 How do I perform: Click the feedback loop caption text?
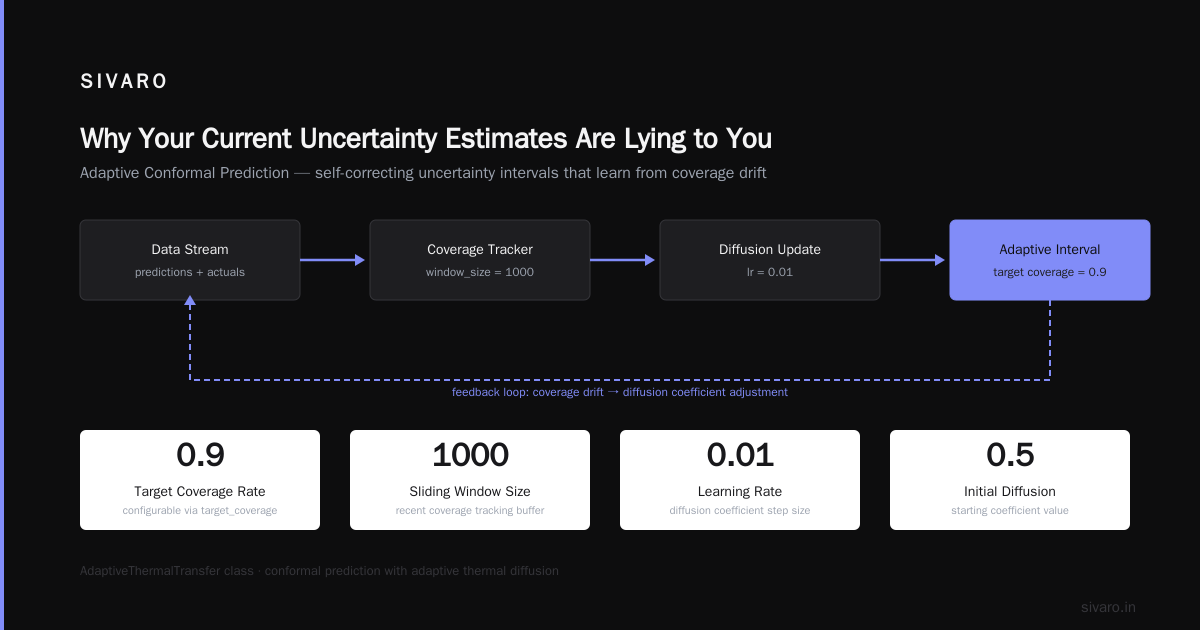(620, 392)
